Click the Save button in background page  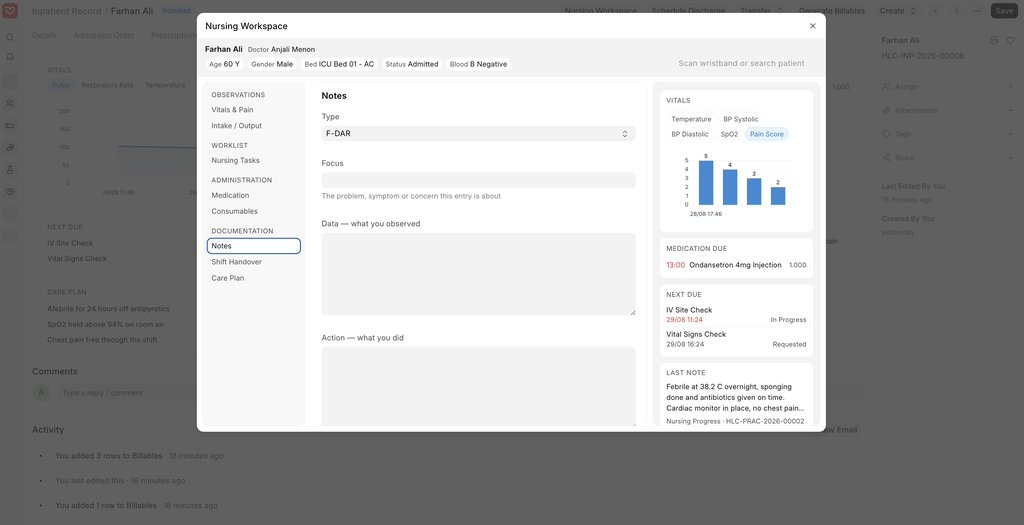[x=1004, y=10]
